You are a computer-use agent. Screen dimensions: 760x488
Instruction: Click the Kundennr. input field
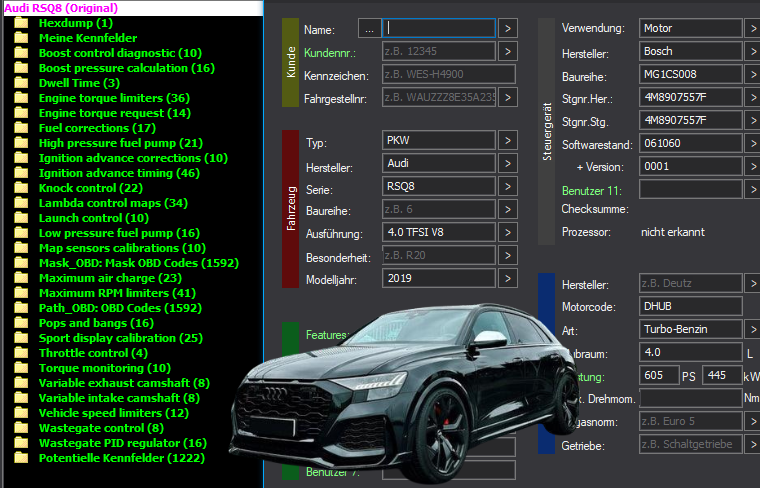coord(439,51)
